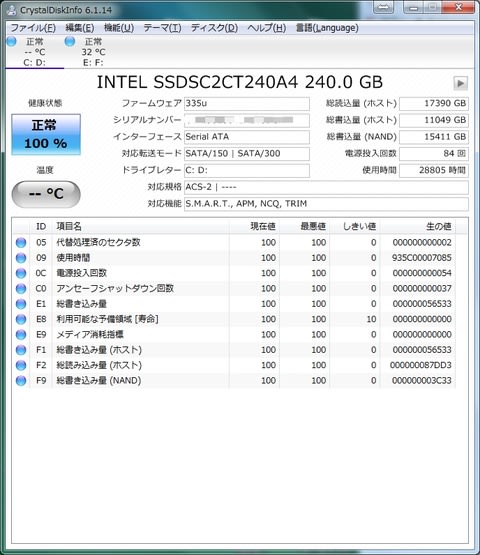This screenshot has width=480, height=555.
Task: Click status orb of attribute F9 row
Action: (x=21, y=381)
